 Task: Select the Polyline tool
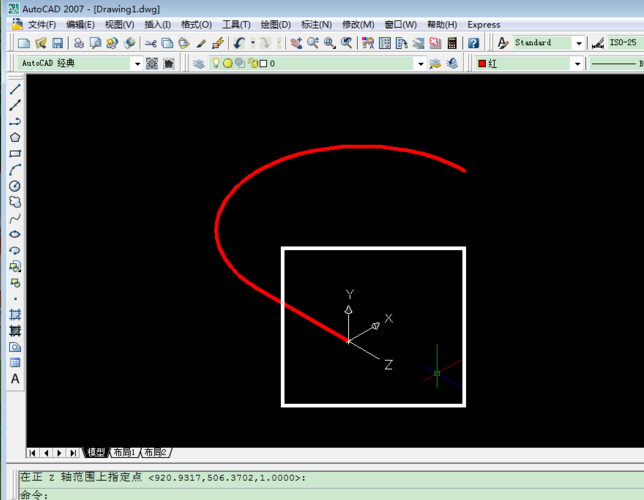[x=15, y=121]
